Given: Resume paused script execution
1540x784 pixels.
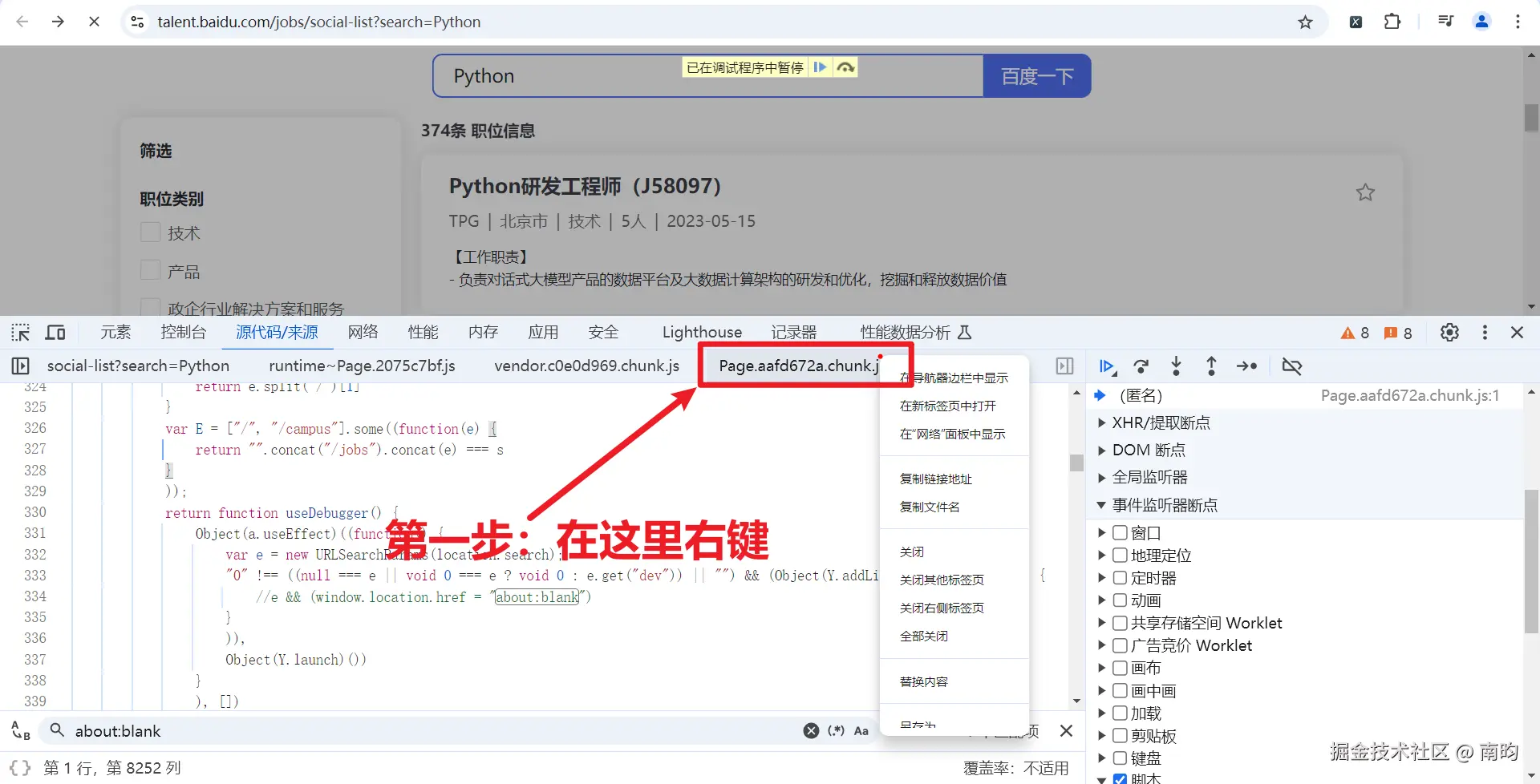Looking at the screenshot, I should point(1108,366).
